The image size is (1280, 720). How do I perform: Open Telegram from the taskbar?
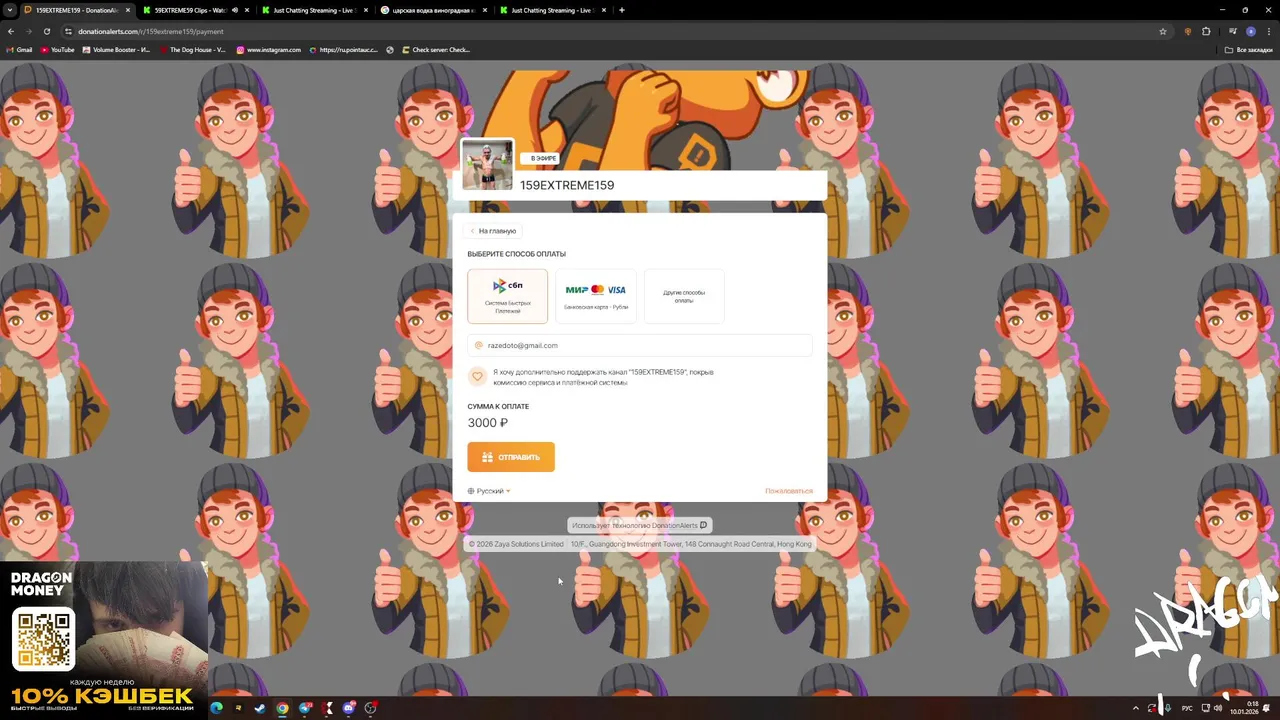305,708
